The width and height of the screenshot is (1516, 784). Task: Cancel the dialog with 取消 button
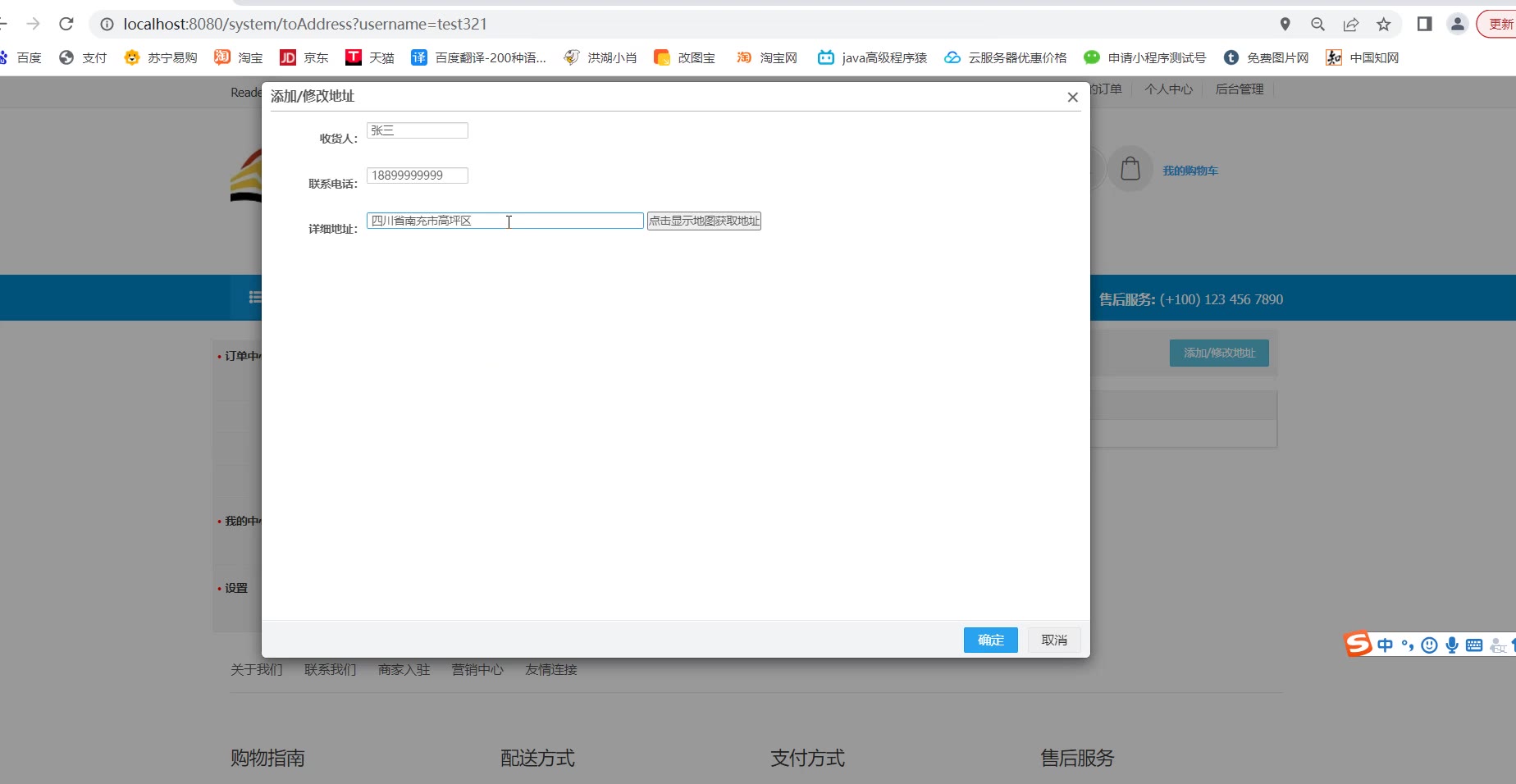click(1054, 640)
